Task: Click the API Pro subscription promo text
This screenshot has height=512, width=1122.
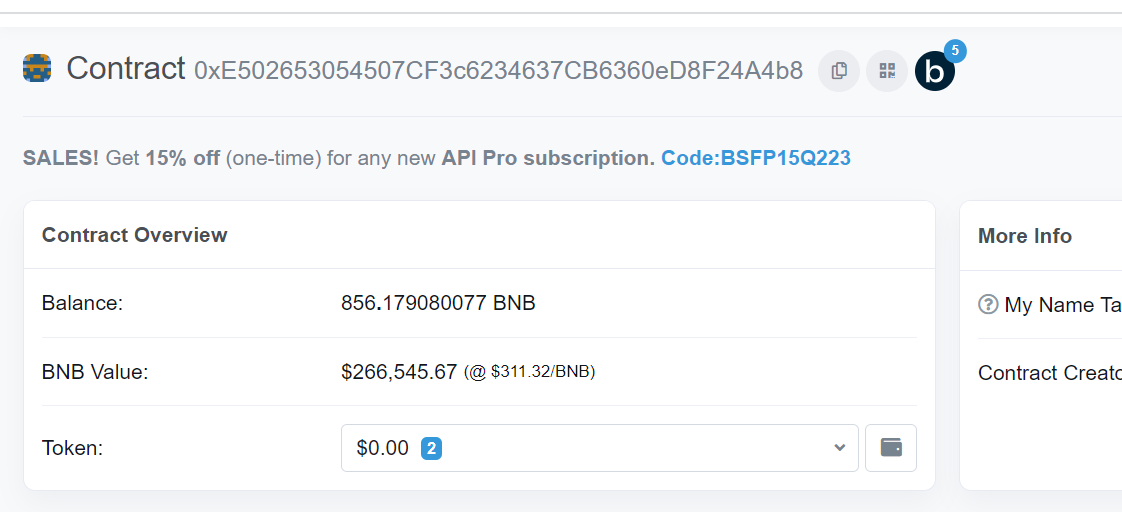Action: [548, 158]
